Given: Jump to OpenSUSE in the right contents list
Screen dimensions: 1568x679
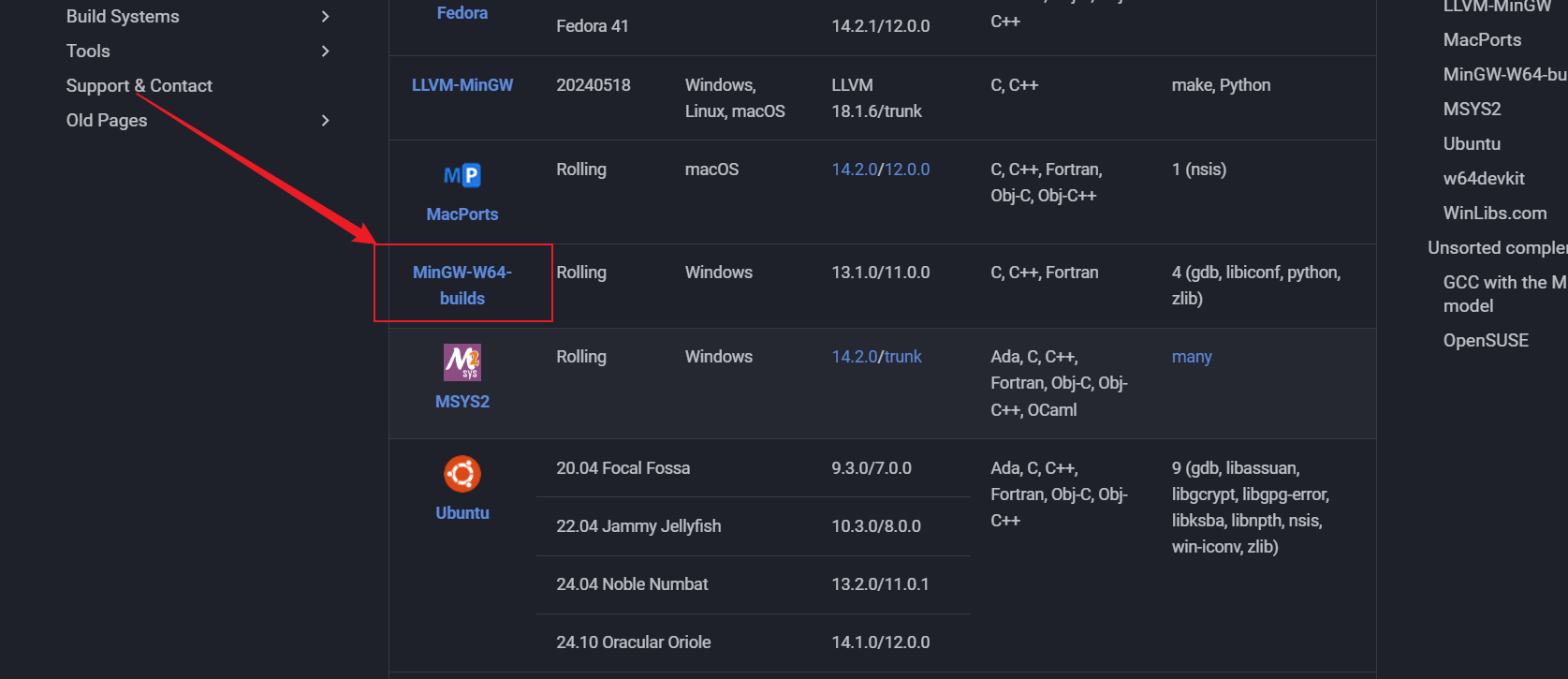Looking at the screenshot, I should click(x=1486, y=341).
